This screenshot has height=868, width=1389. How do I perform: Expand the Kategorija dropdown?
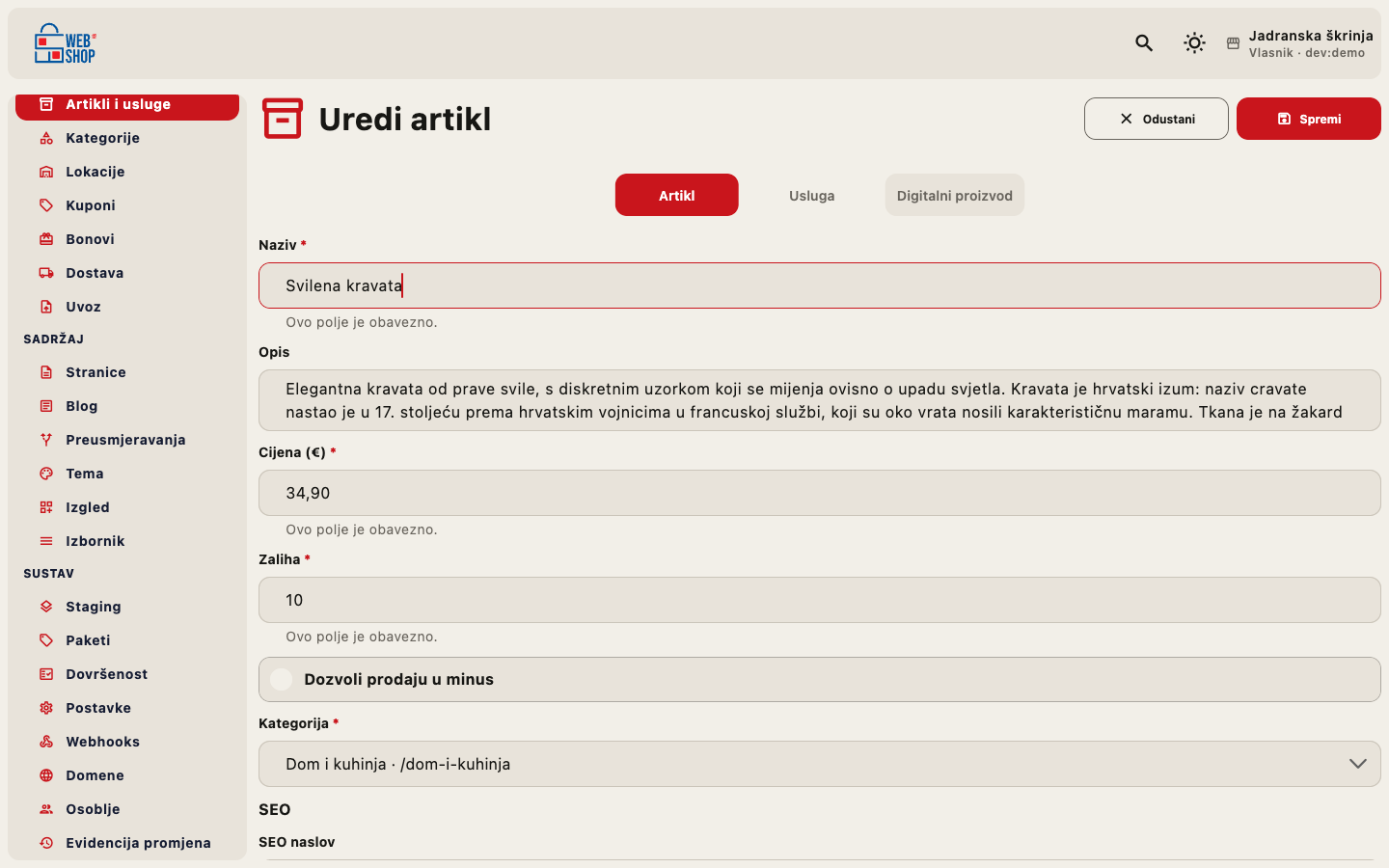click(x=820, y=764)
